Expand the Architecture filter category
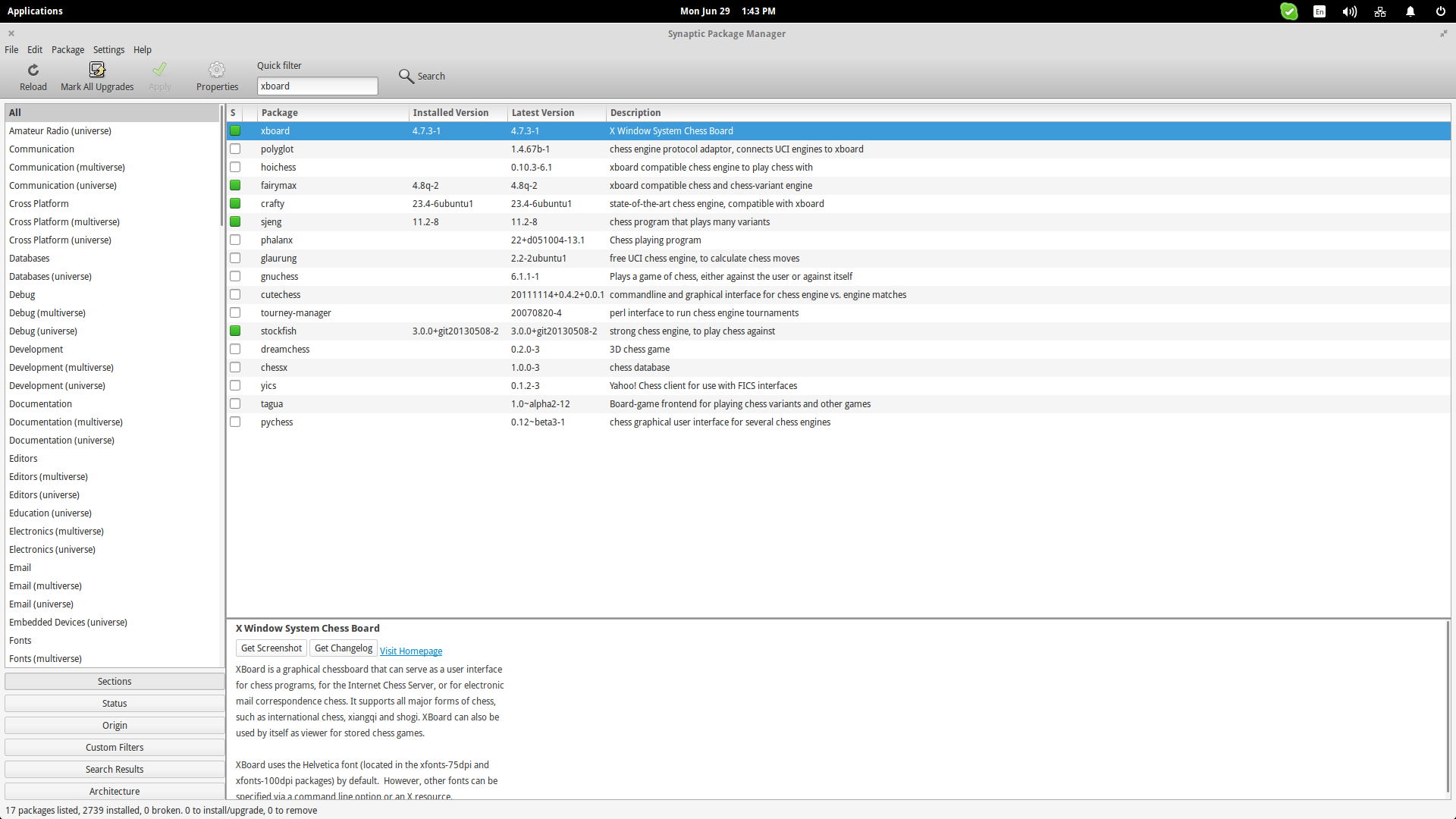The image size is (1456, 819). [x=114, y=790]
